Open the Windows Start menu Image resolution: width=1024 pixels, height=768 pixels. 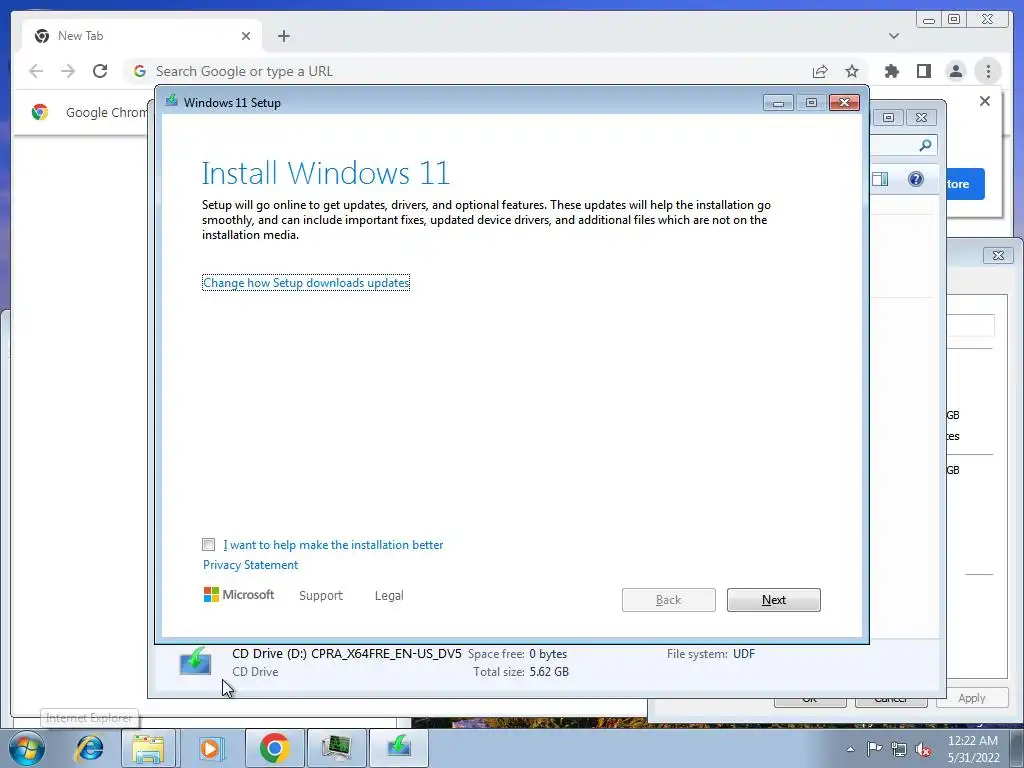coord(27,748)
